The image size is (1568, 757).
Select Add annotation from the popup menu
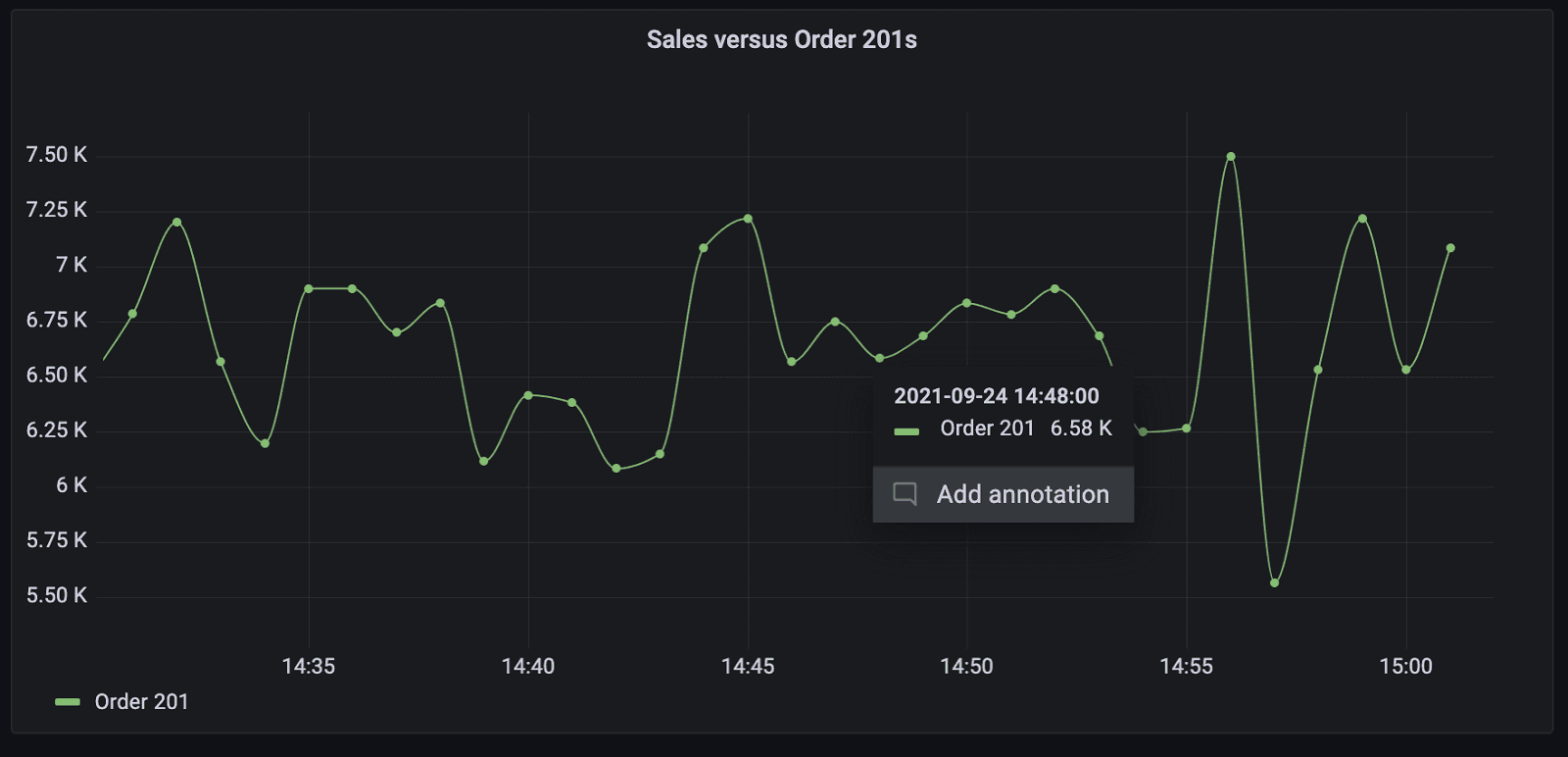[x=1022, y=494]
